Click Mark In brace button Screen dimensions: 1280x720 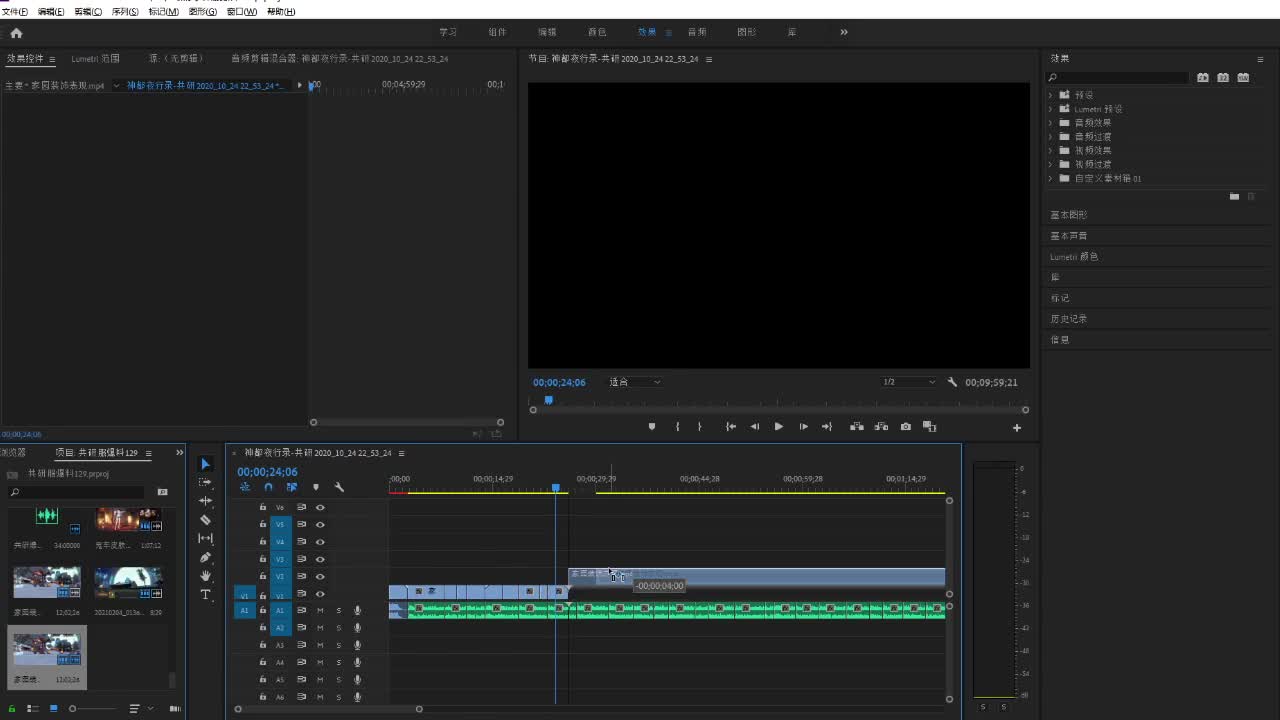pos(677,427)
